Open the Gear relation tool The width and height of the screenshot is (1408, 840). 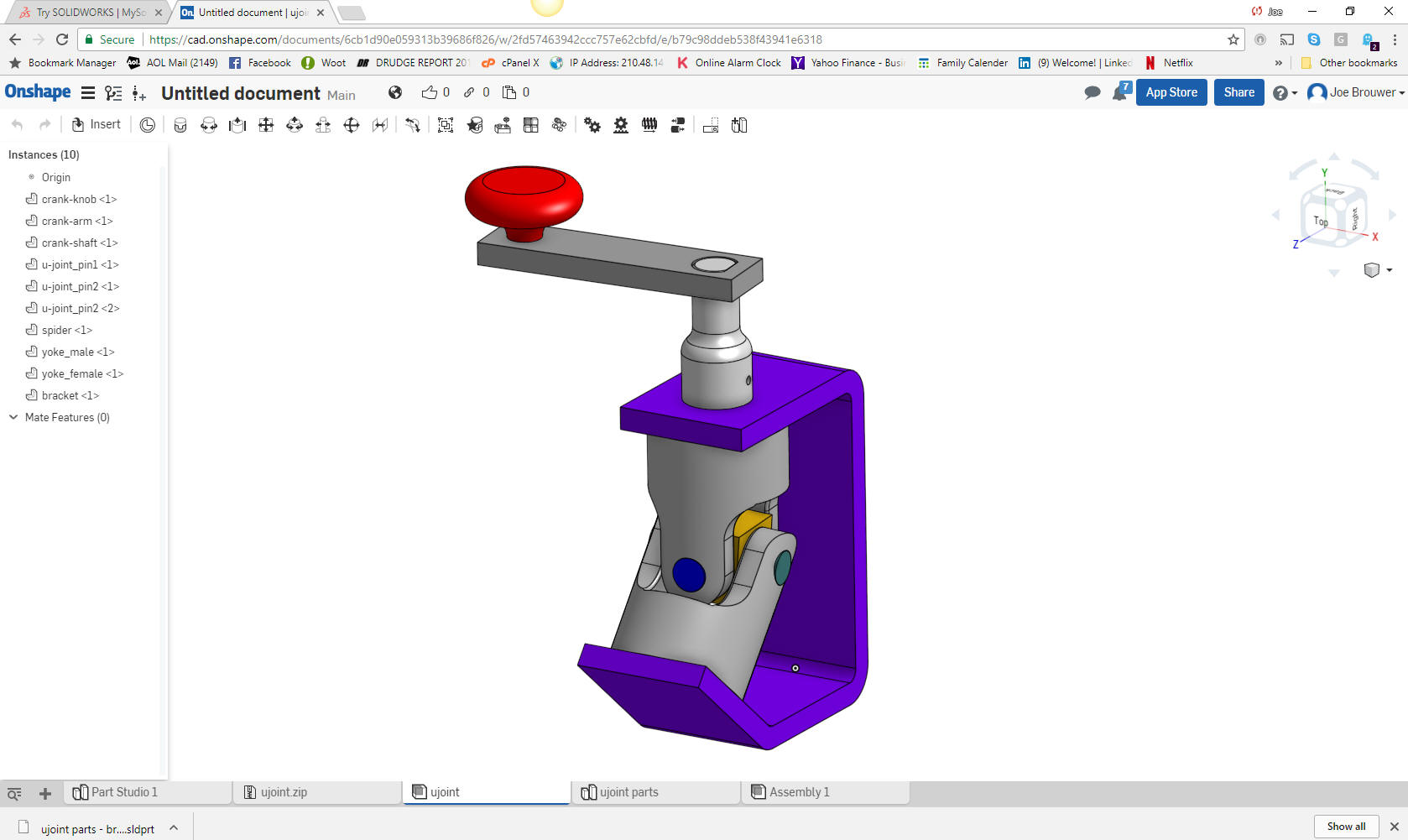click(x=592, y=125)
